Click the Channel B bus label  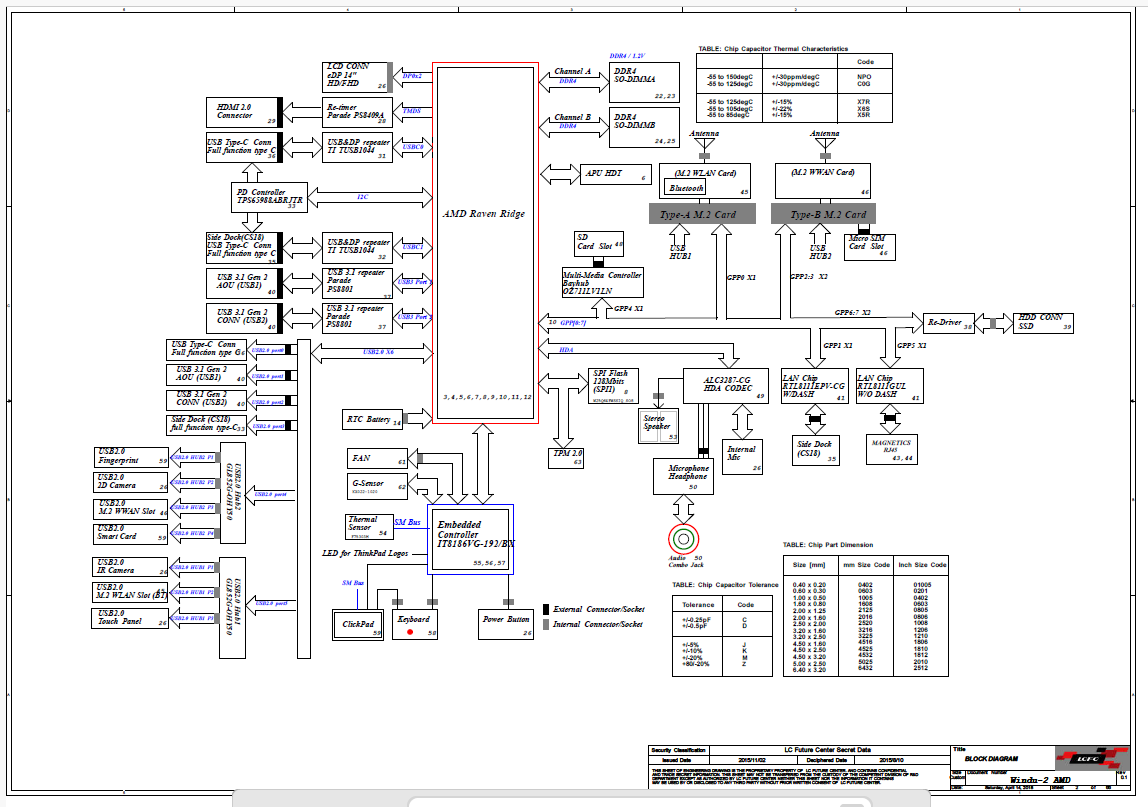click(x=573, y=117)
